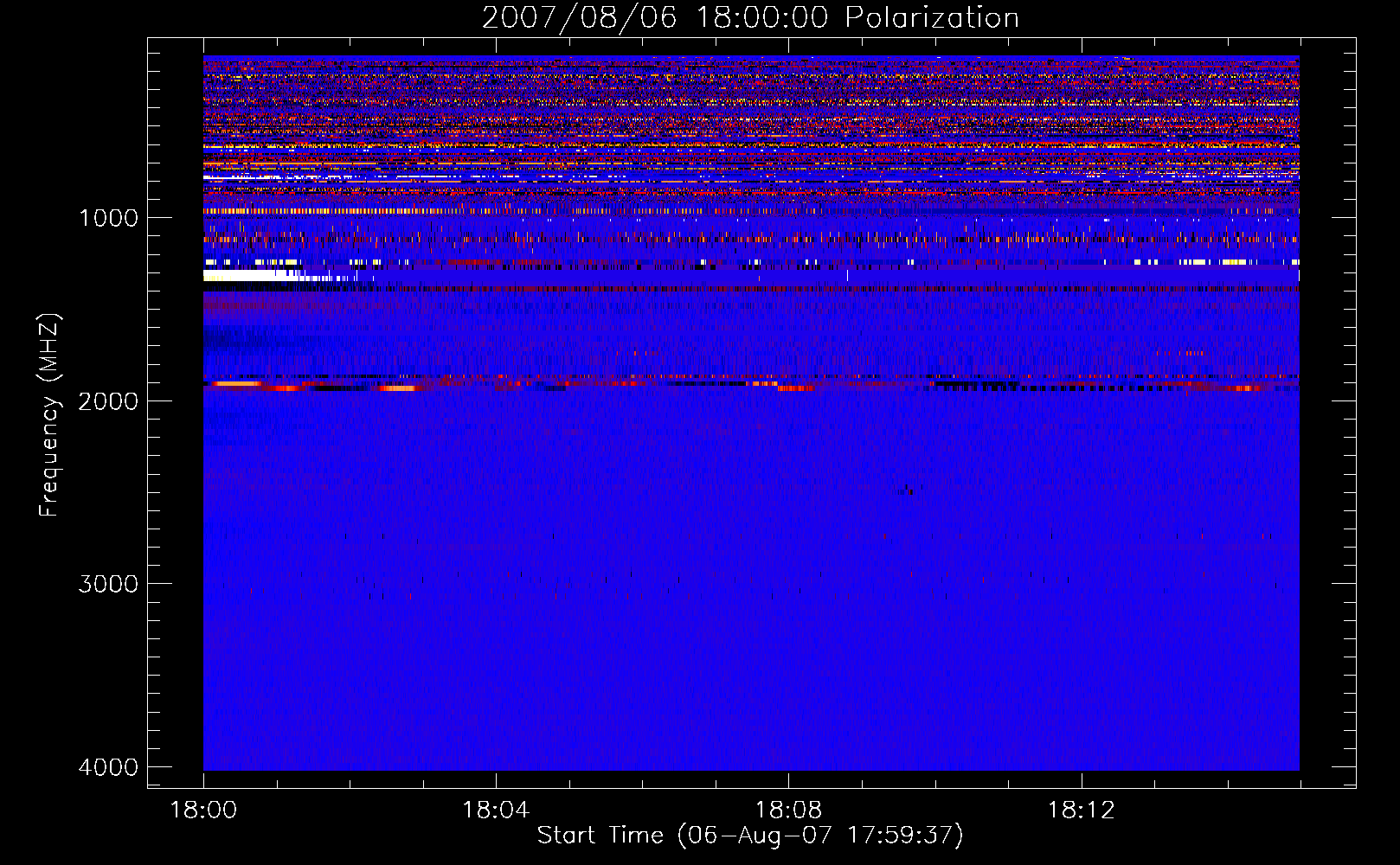This screenshot has height=865, width=1400.
Task: Click the 3000 frequency tick label
Action: pyautogui.click(x=108, y=584)
